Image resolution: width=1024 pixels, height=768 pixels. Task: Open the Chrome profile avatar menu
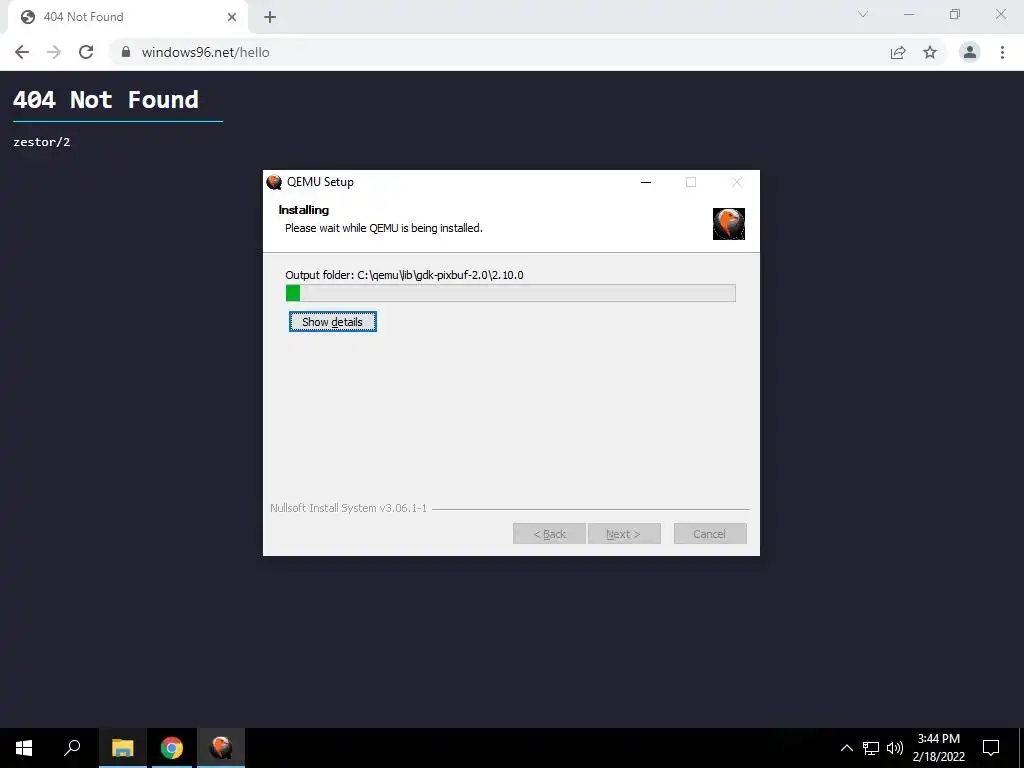(970, 52)
